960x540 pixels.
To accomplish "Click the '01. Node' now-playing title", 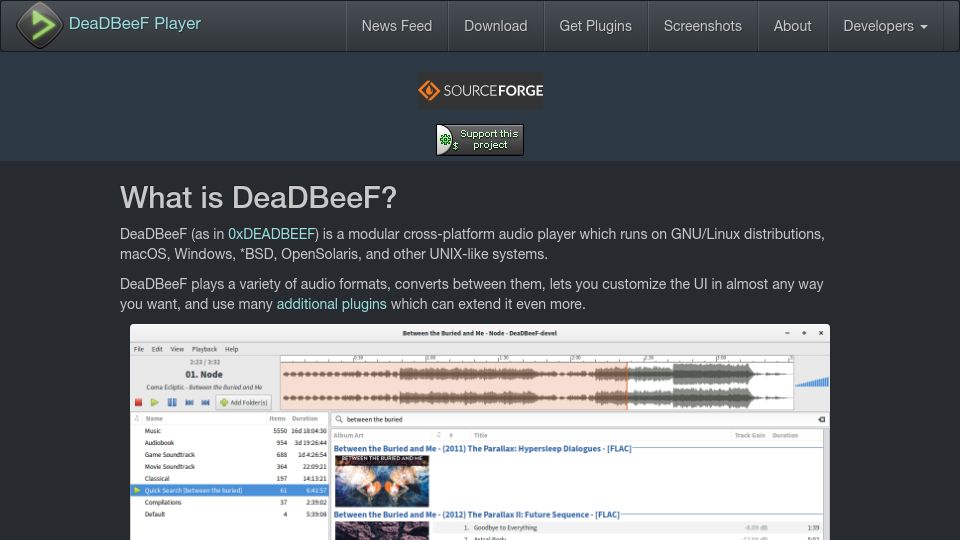I will click(204, 374).
